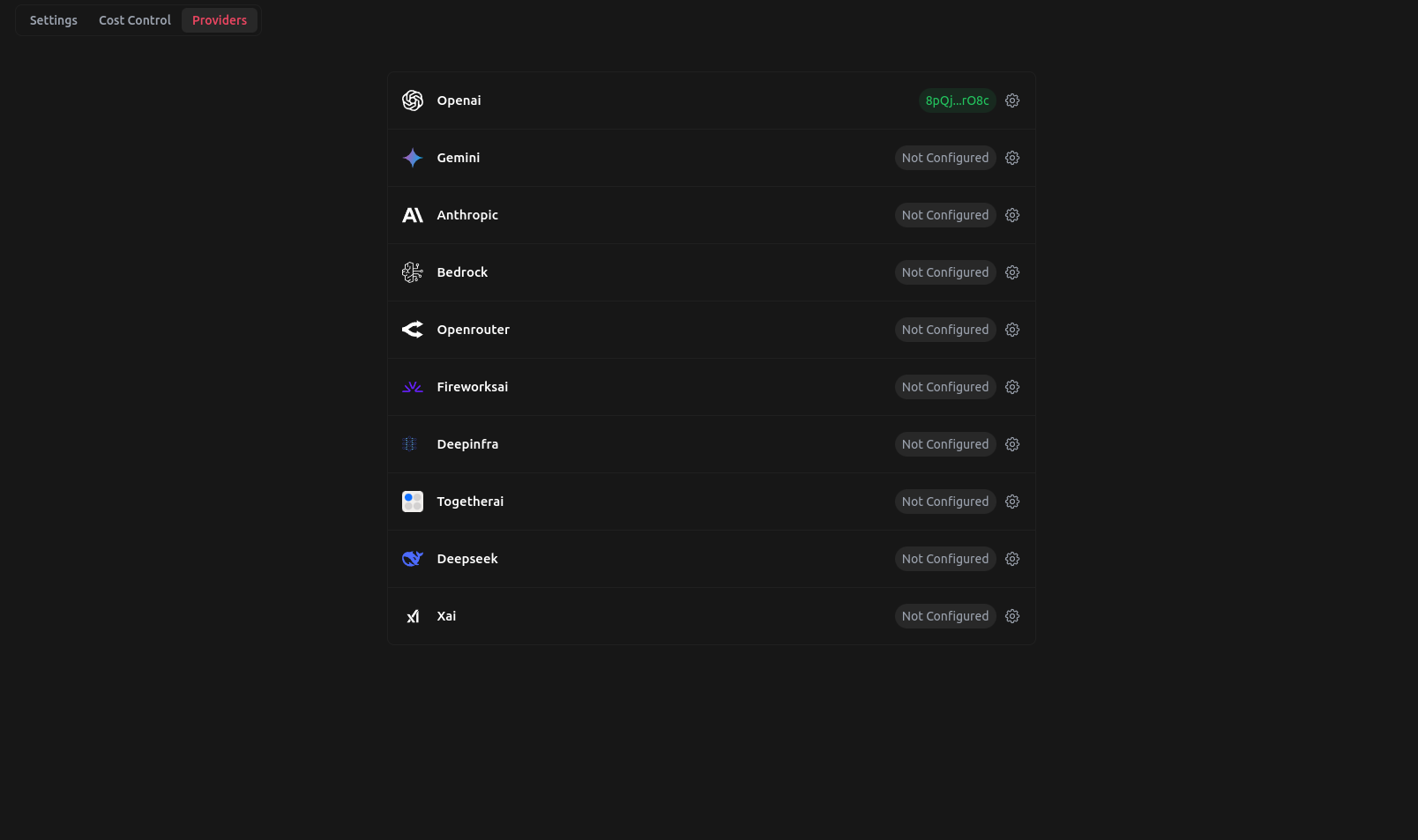Click the Openrouter settings gear
The width and height of the screenshot is (1418, 840).
tap(1012, 330)
